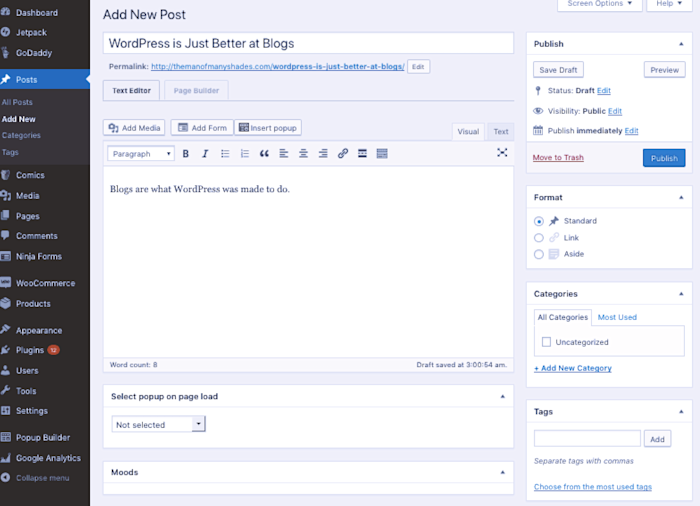Collapse the Categories panel
Screen dimensions: 700x506
click(x=681, y=294)
